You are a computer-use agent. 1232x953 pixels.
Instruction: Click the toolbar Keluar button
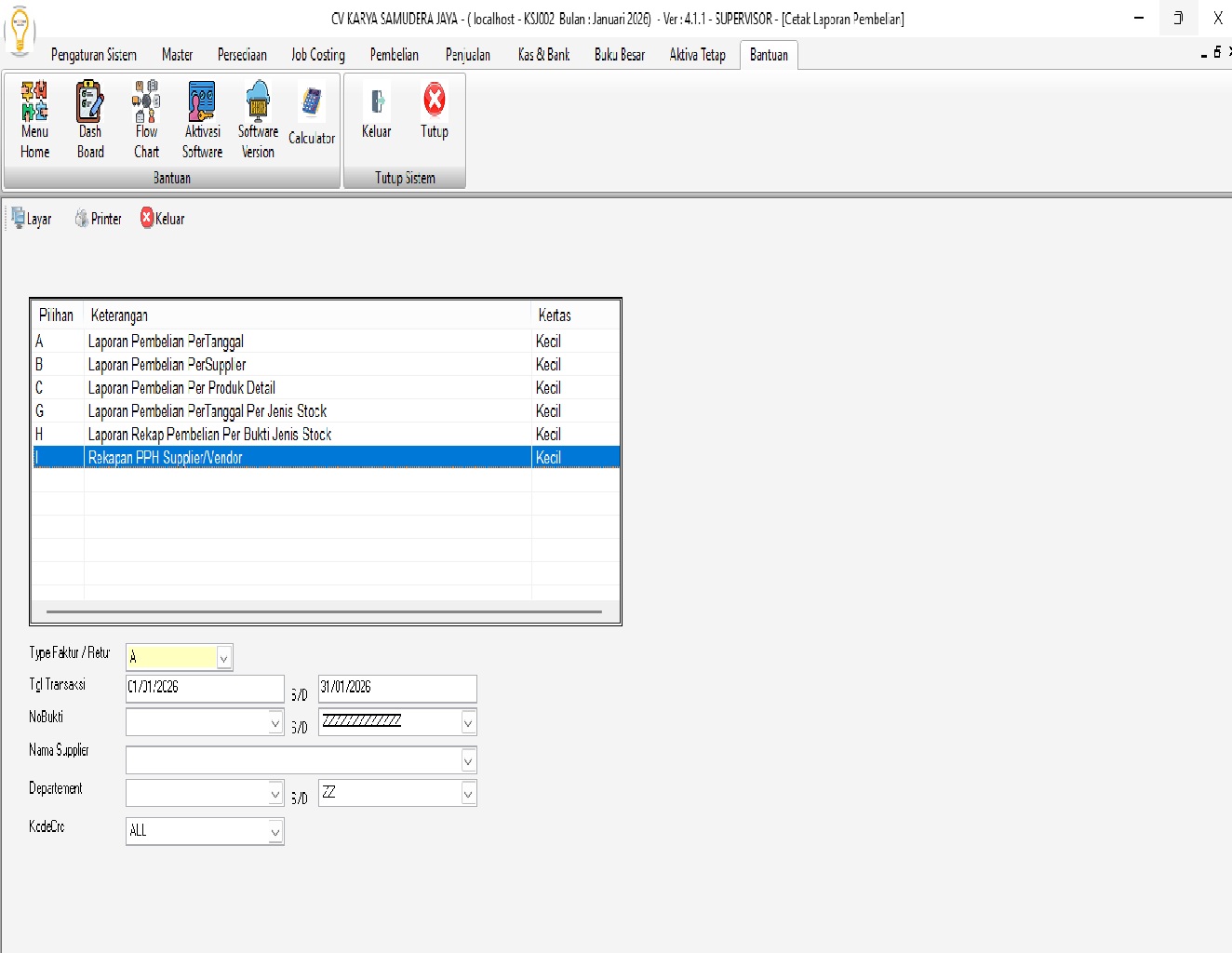click(x=163, y=219)
